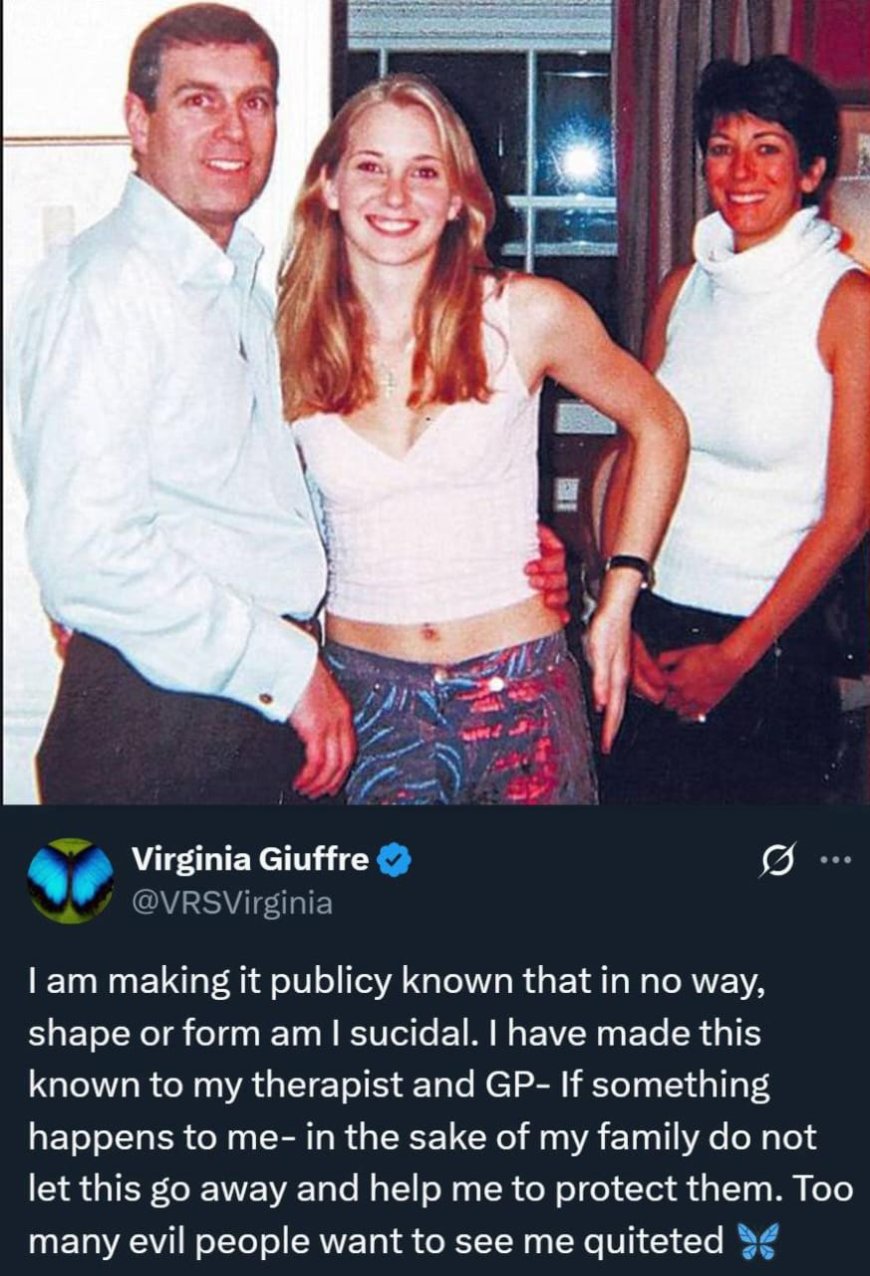Click the black wristwatch in the photo

(629, 567)
